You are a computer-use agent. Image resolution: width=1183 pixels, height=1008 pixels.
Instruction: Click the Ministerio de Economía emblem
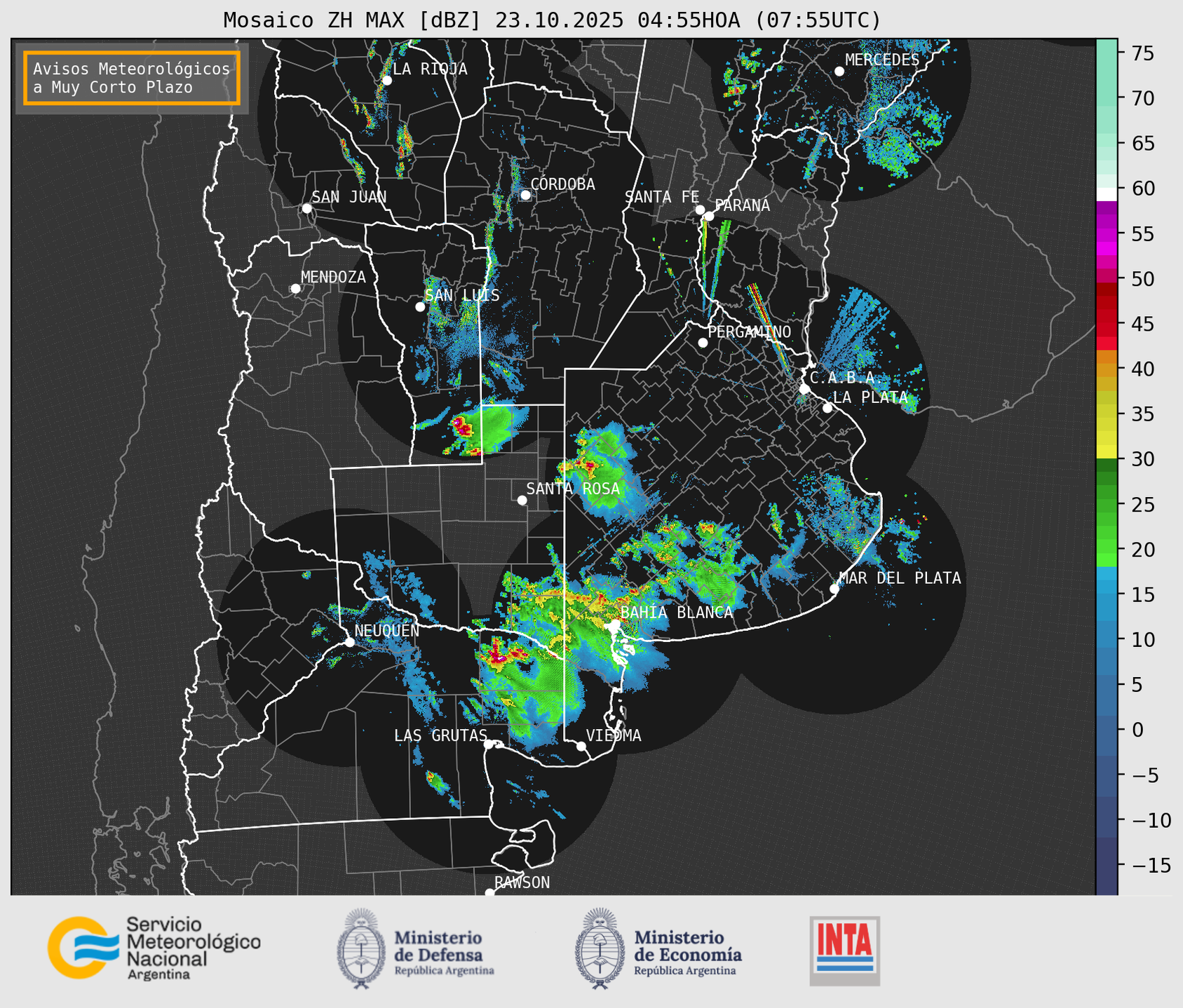click(x=600, y=948)
